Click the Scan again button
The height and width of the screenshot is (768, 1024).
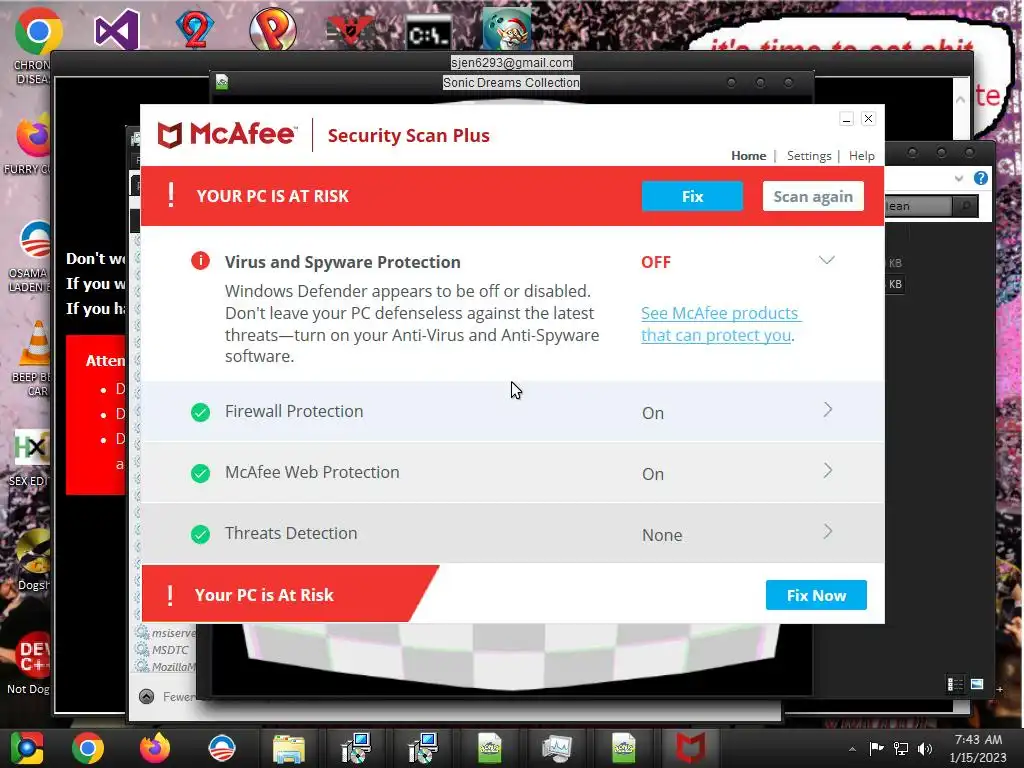click(813, 196)
